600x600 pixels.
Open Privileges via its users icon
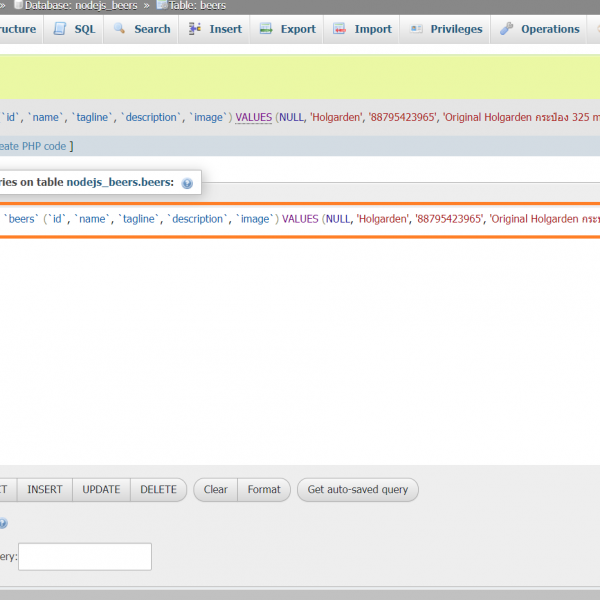click(x=416, y=29)
